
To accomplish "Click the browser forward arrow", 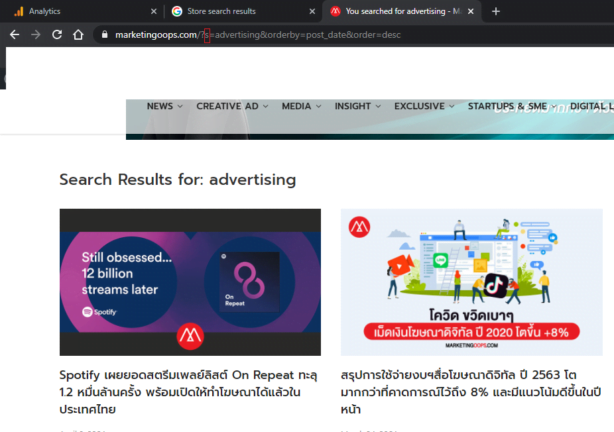I will [36, 35].
